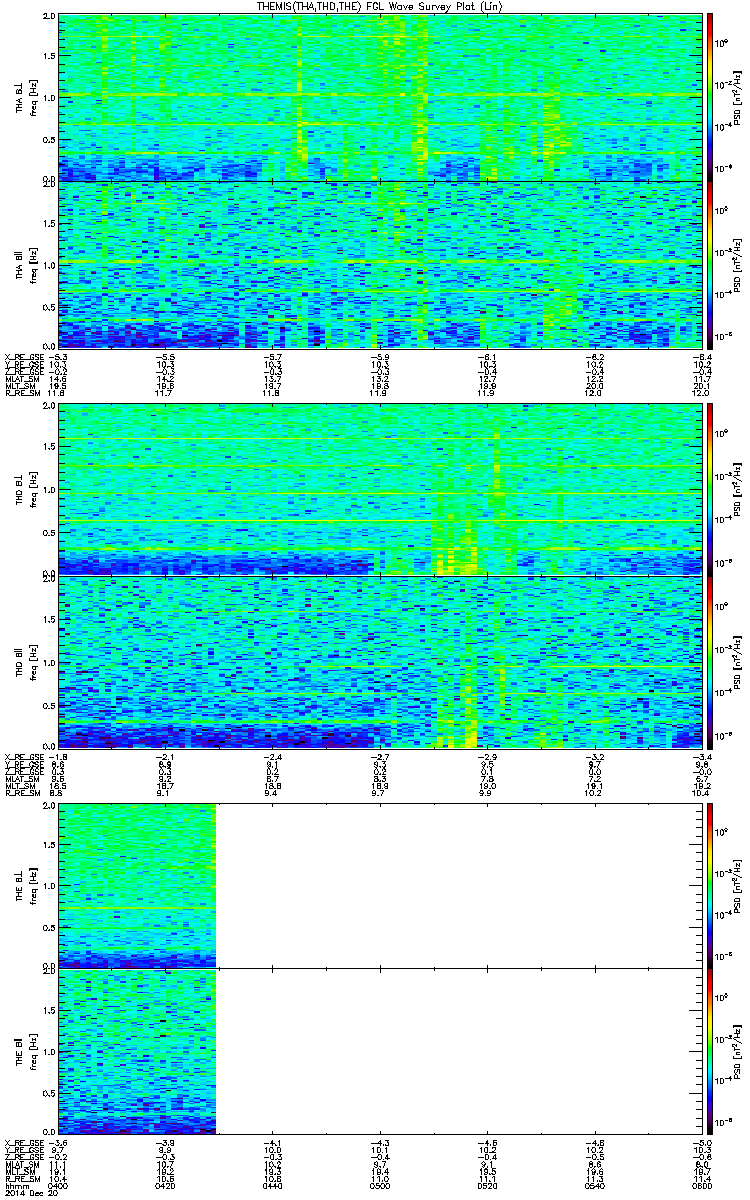Click inside the THA B⊥ spectrogram panel
The height and width of the screenshot is (1200, 750).
pos(379,97)
